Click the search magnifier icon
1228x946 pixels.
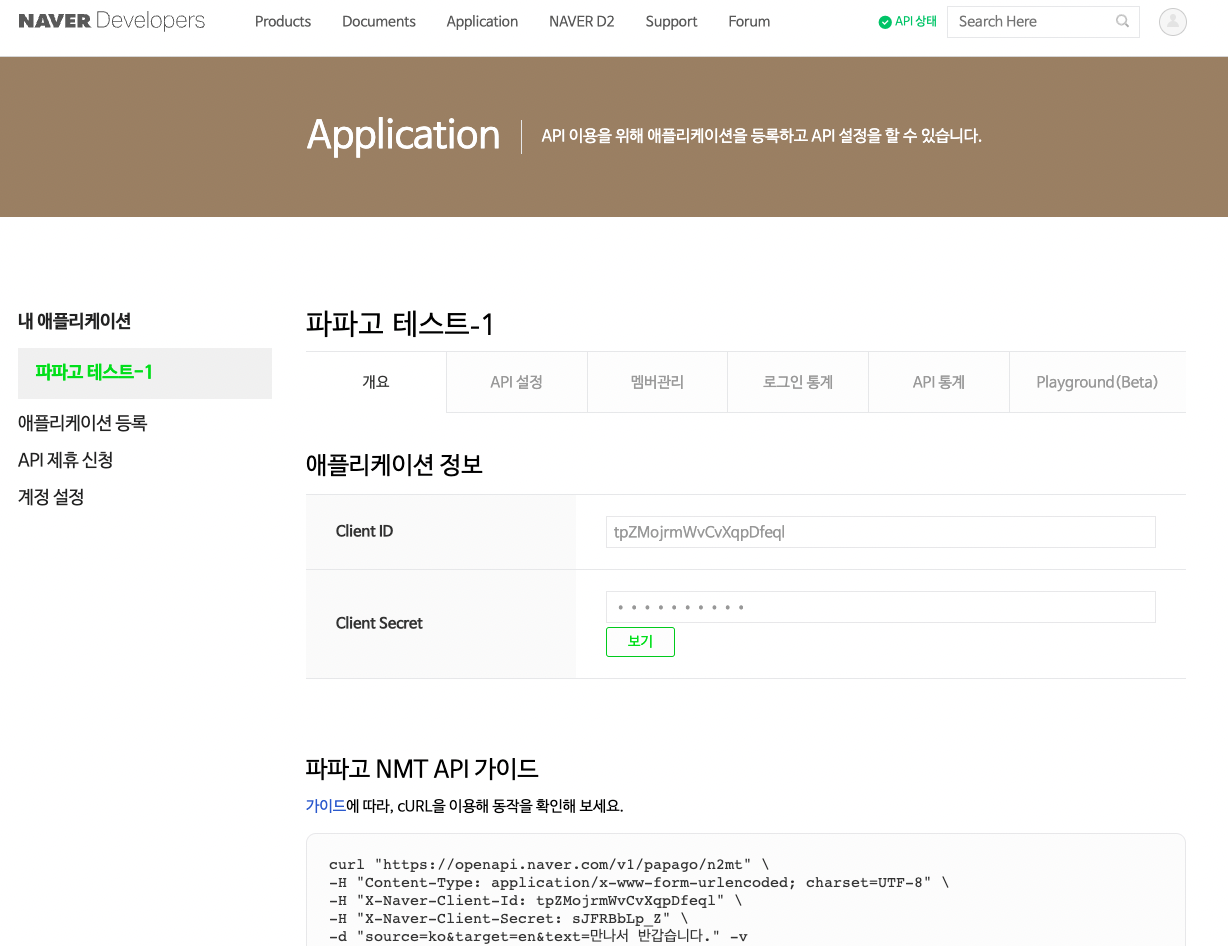1123,21
